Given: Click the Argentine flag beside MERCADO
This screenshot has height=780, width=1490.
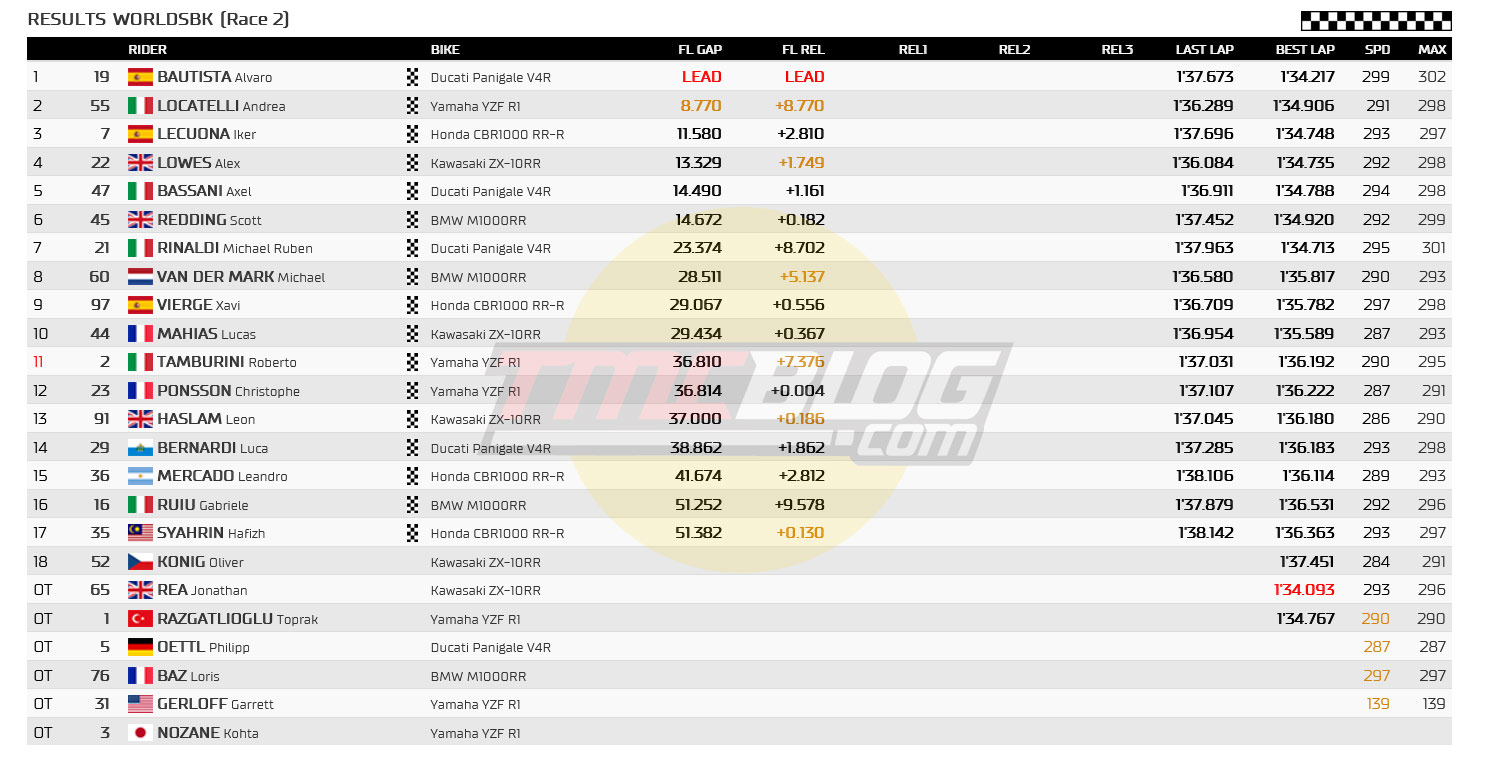Looking at the screenshot, I should [x=140, y=476].
